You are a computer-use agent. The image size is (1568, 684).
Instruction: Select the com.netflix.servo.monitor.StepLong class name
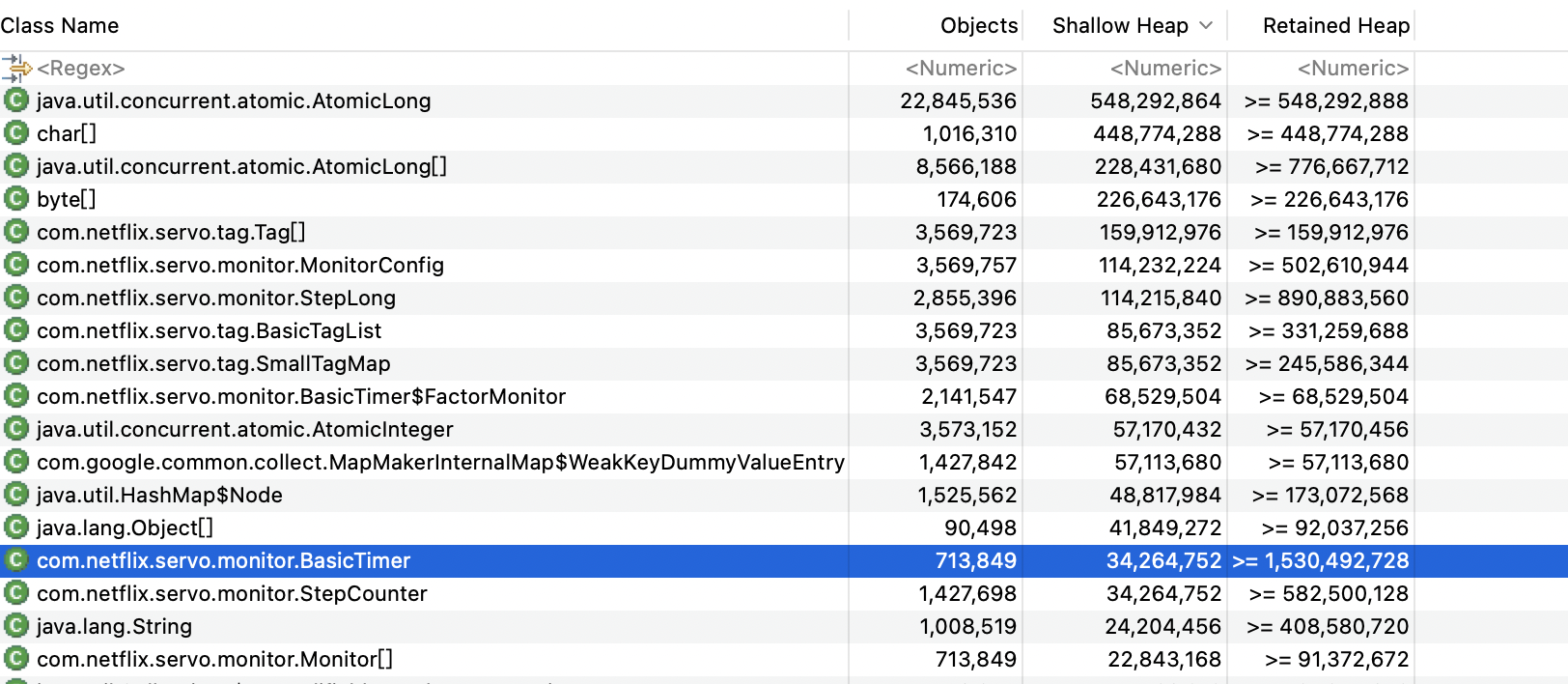pos(216,298)
